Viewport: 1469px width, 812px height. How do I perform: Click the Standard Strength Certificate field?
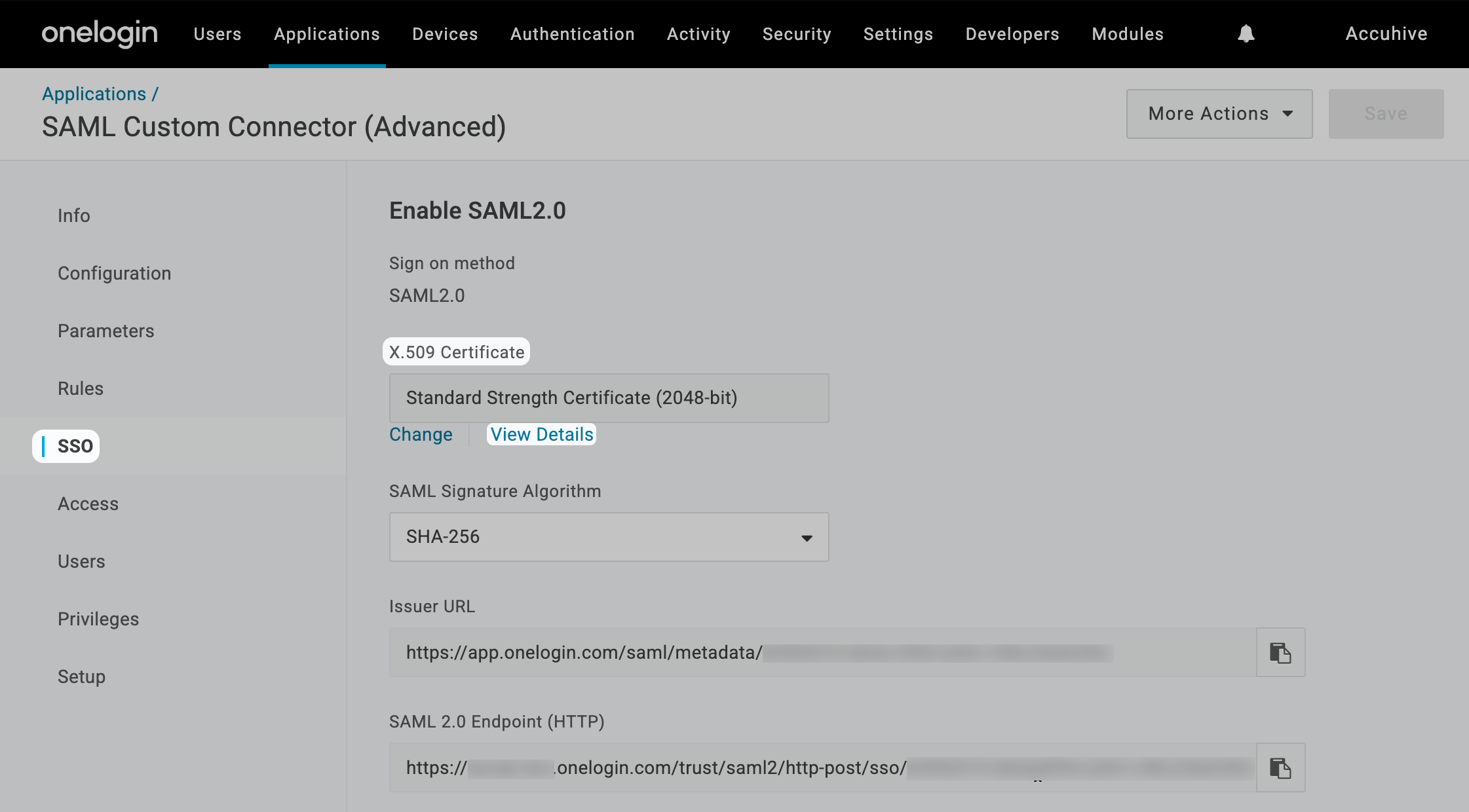(609, 398)
